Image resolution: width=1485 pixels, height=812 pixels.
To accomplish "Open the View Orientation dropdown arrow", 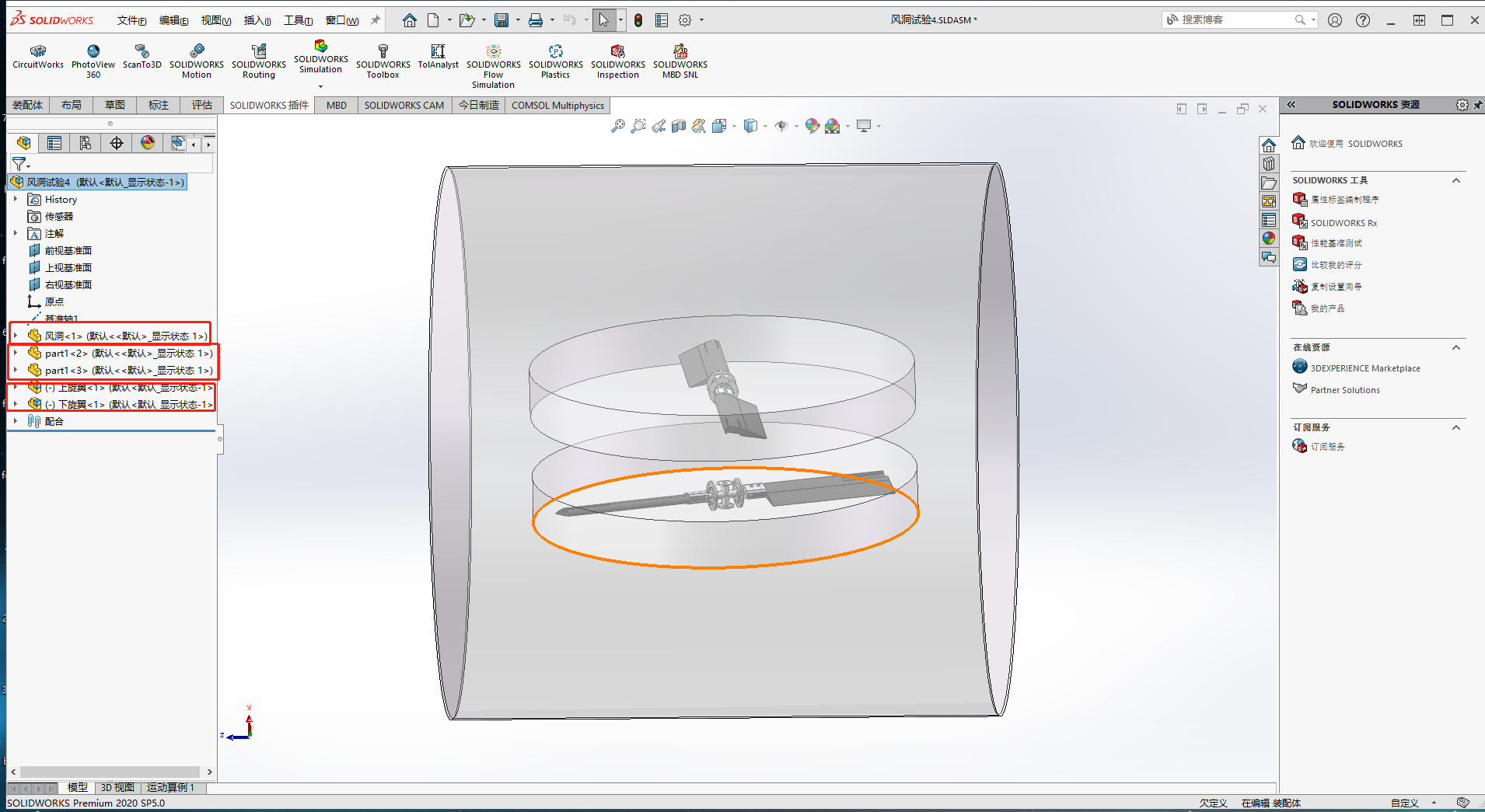I will pyautogui.click(x=735, y=126).
